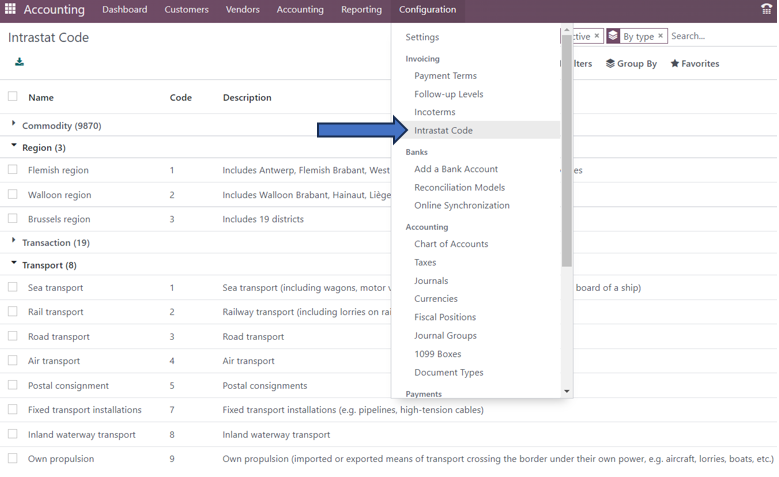The width and height of the screenshot is (779, 477).
Task: Click the export download icon
Action: [19, 62]
